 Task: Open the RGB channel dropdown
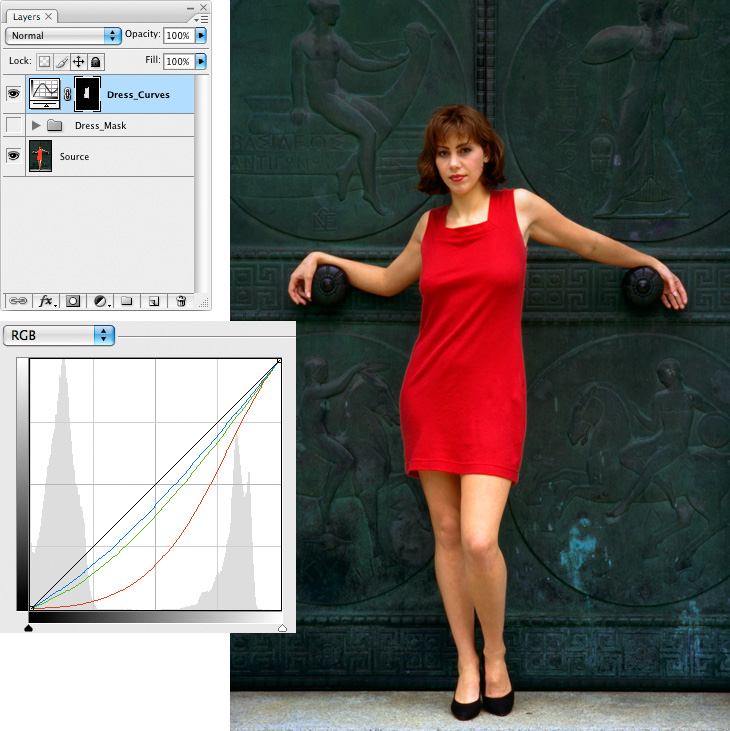click(x=59, y=335)
